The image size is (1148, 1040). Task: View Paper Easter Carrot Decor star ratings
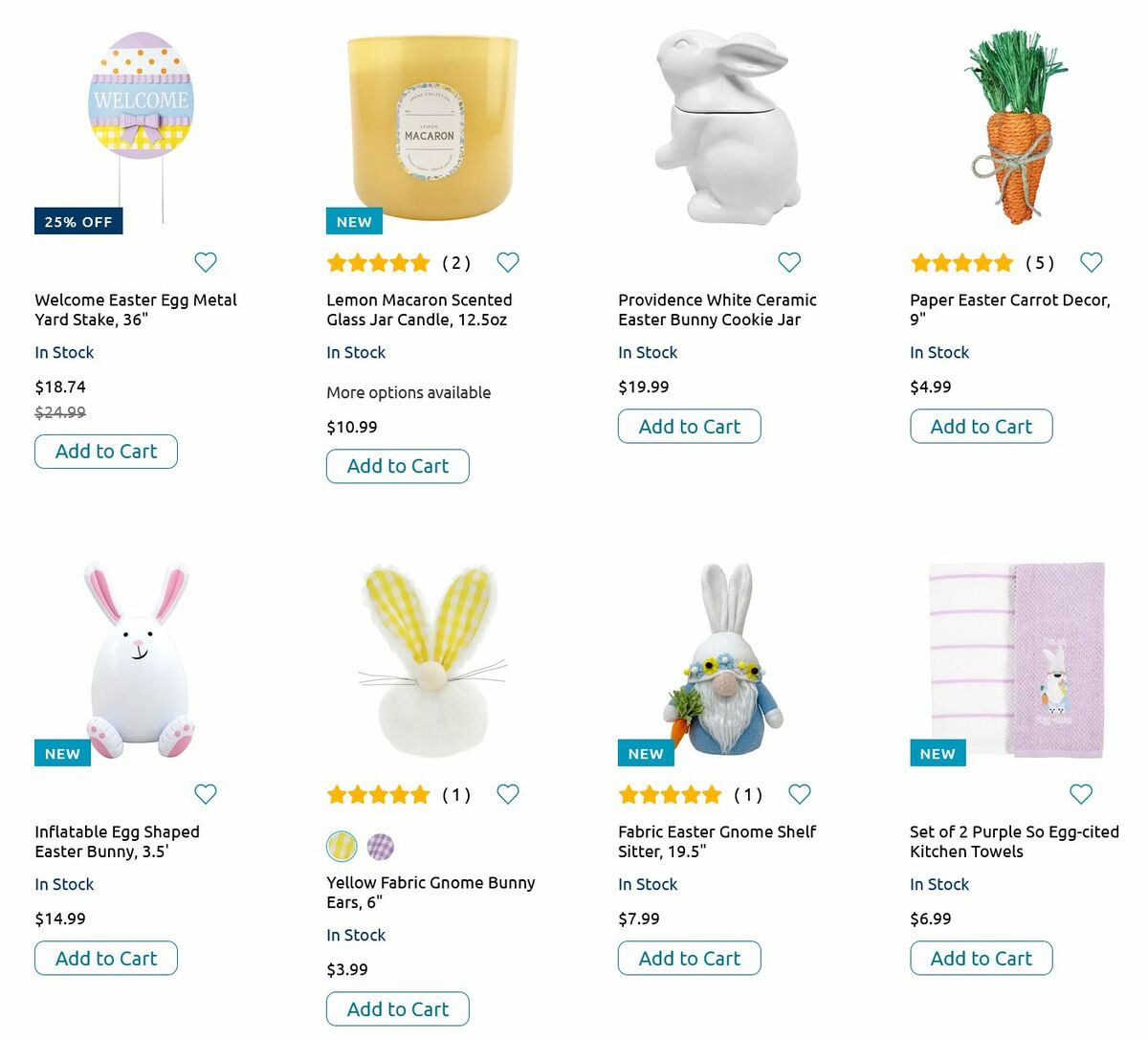pyautogui.click(x=961, y=263)
